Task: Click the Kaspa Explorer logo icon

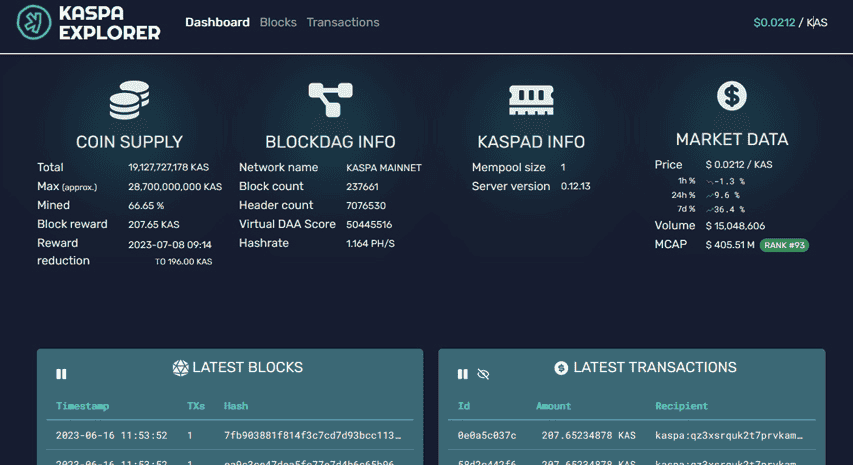Action: click(x=34, y=22)
